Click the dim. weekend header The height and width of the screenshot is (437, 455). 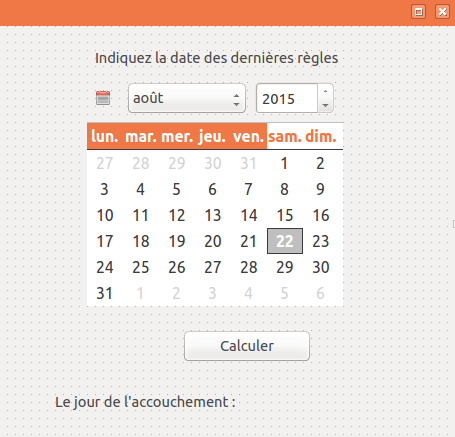tap(321, 136)
